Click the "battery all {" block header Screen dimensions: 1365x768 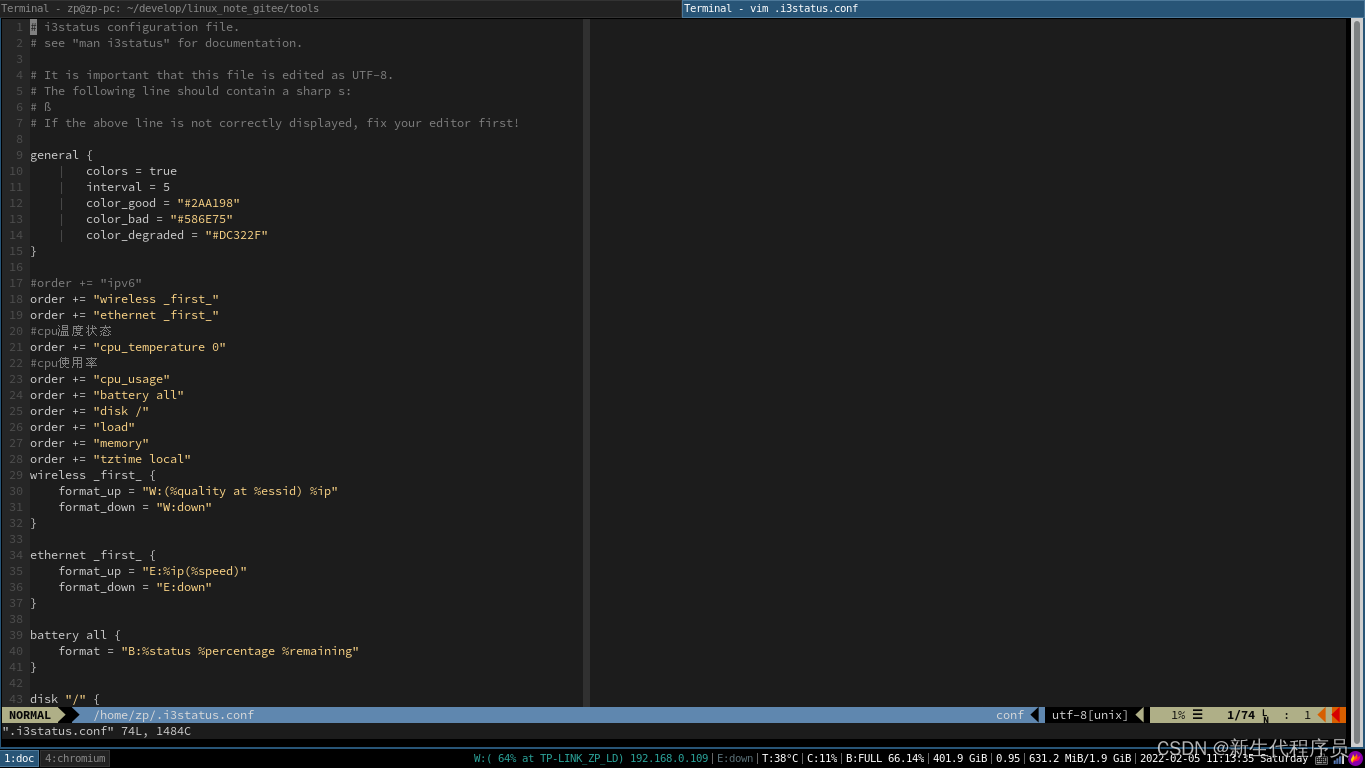pyautogui.click(x=75, y=635)
